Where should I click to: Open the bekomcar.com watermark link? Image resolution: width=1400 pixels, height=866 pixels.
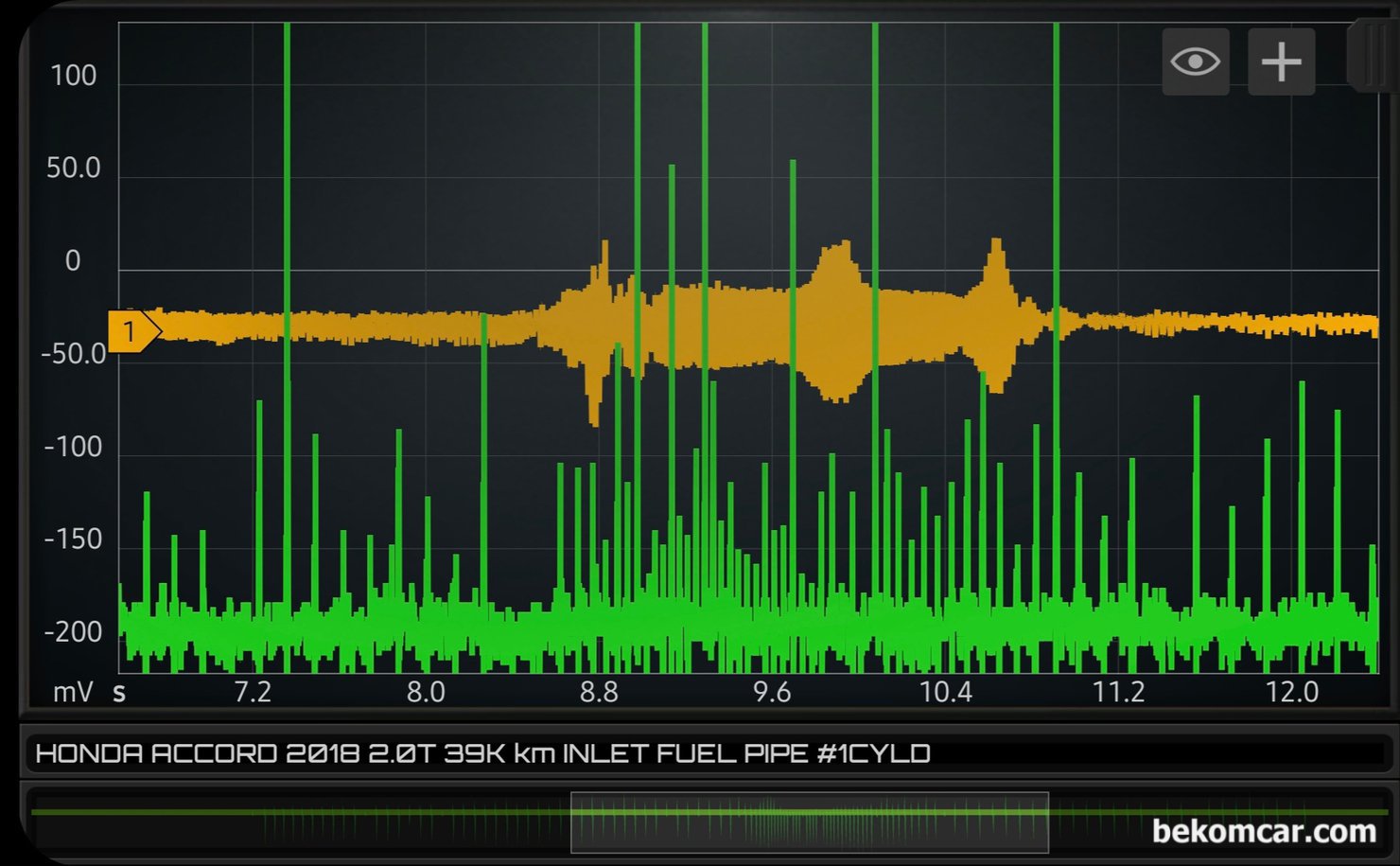click(1264, 831)
